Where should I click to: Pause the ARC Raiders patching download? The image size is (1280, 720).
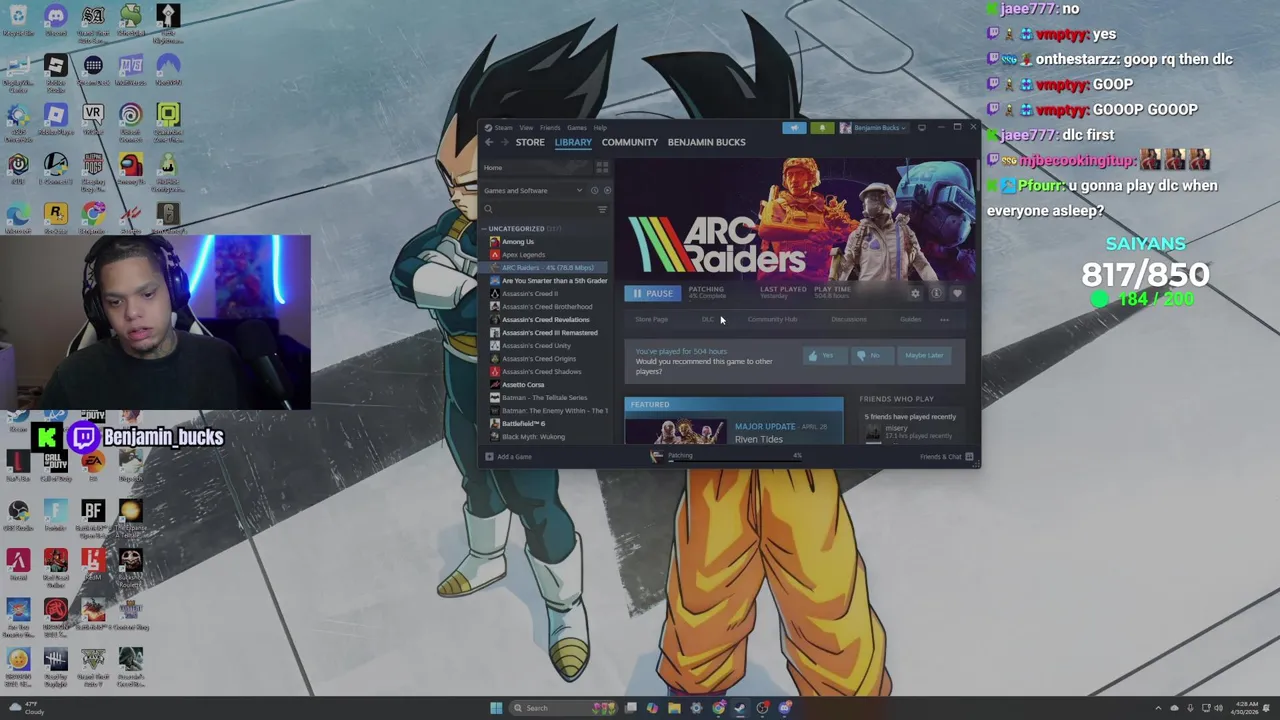click(652, 293)
